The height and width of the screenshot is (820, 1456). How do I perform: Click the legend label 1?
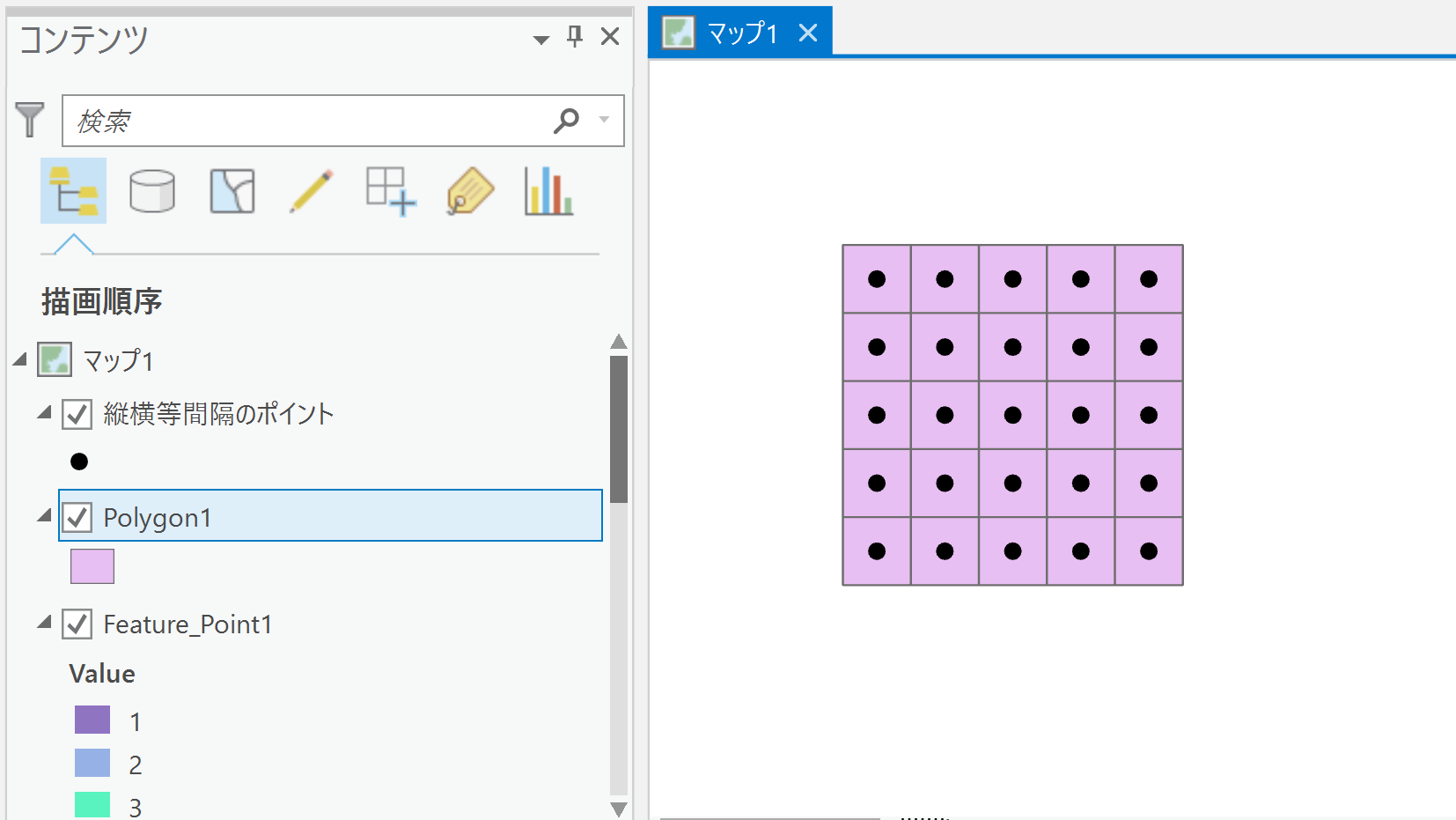(x=135, y=722)
